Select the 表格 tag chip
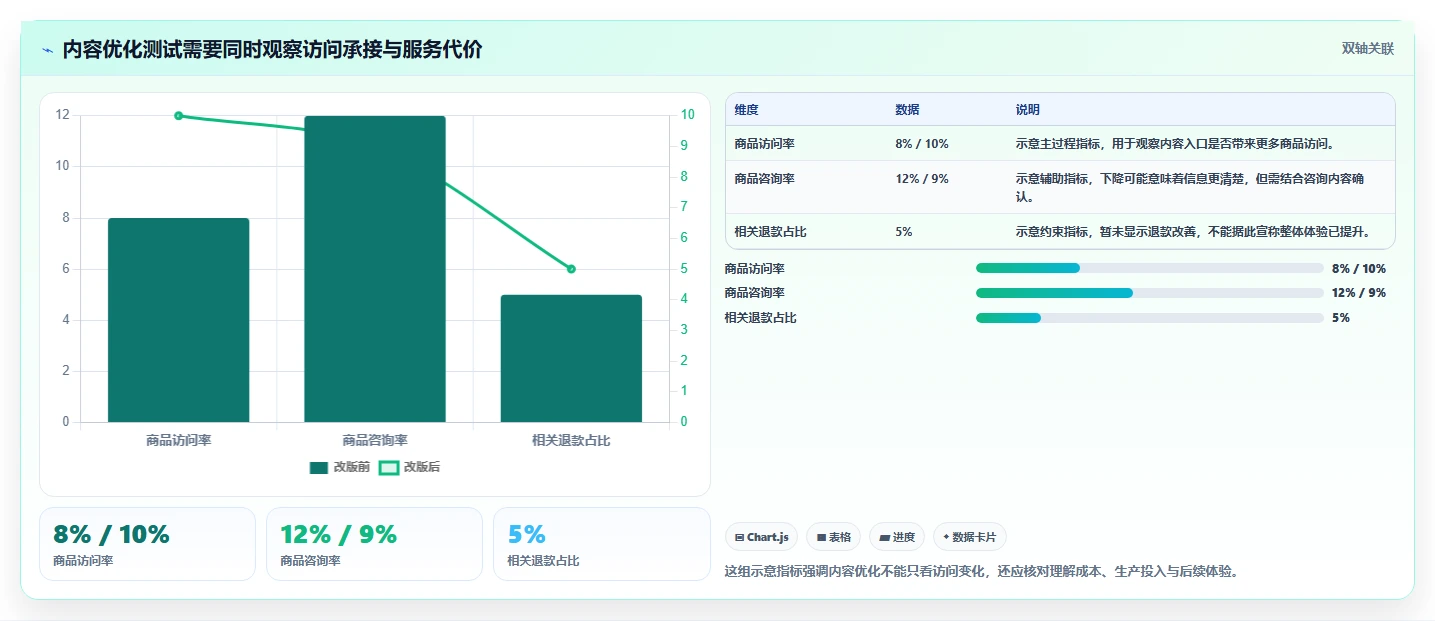 [x=833, y=537]
